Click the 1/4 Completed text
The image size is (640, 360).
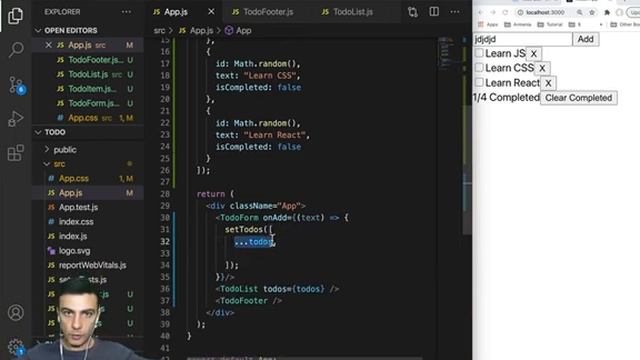coord(506,98)
